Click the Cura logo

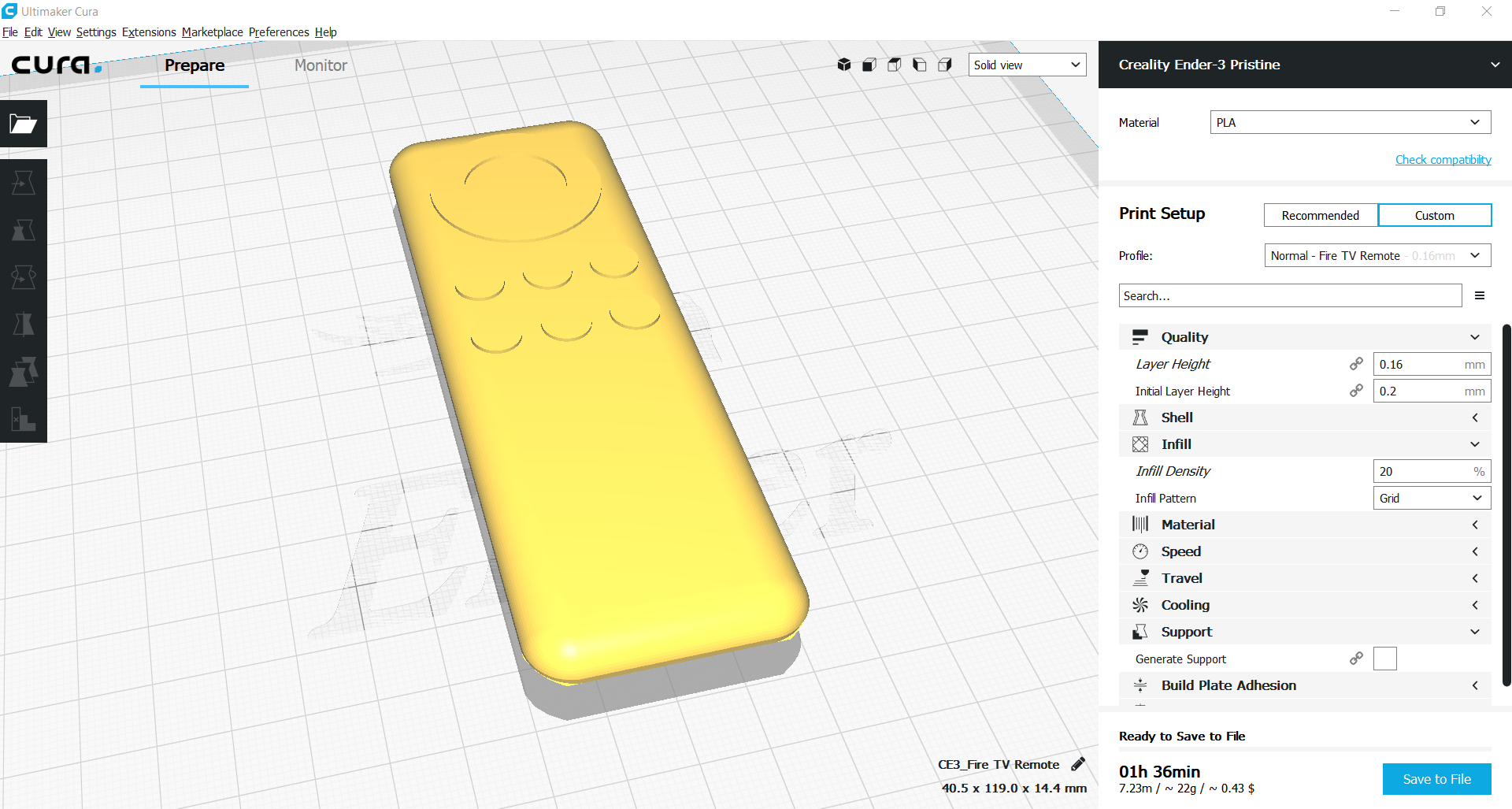point(57,65)
